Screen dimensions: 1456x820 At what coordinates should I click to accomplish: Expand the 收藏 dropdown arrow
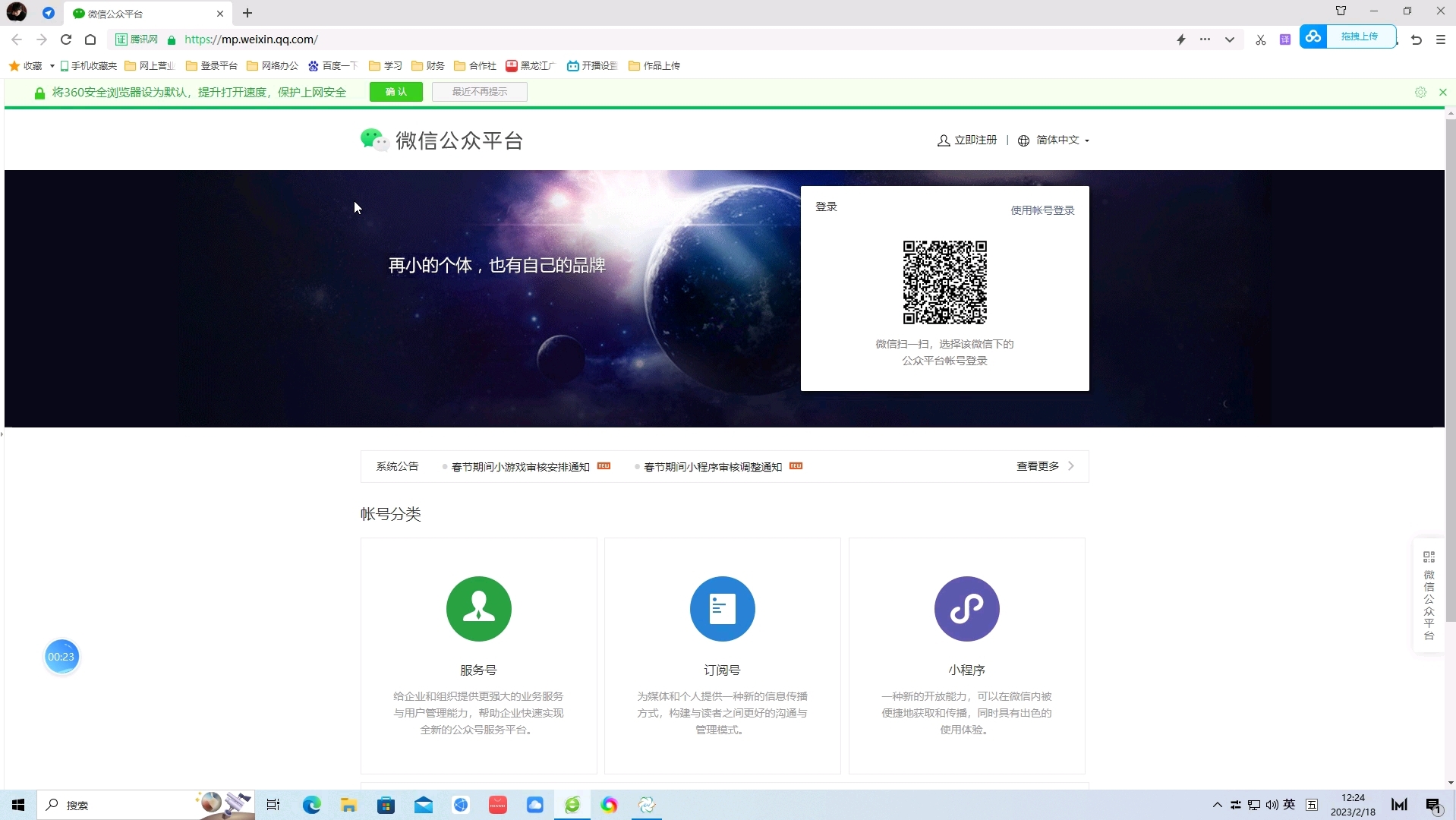pyautogui.click(x=52, y=66)
